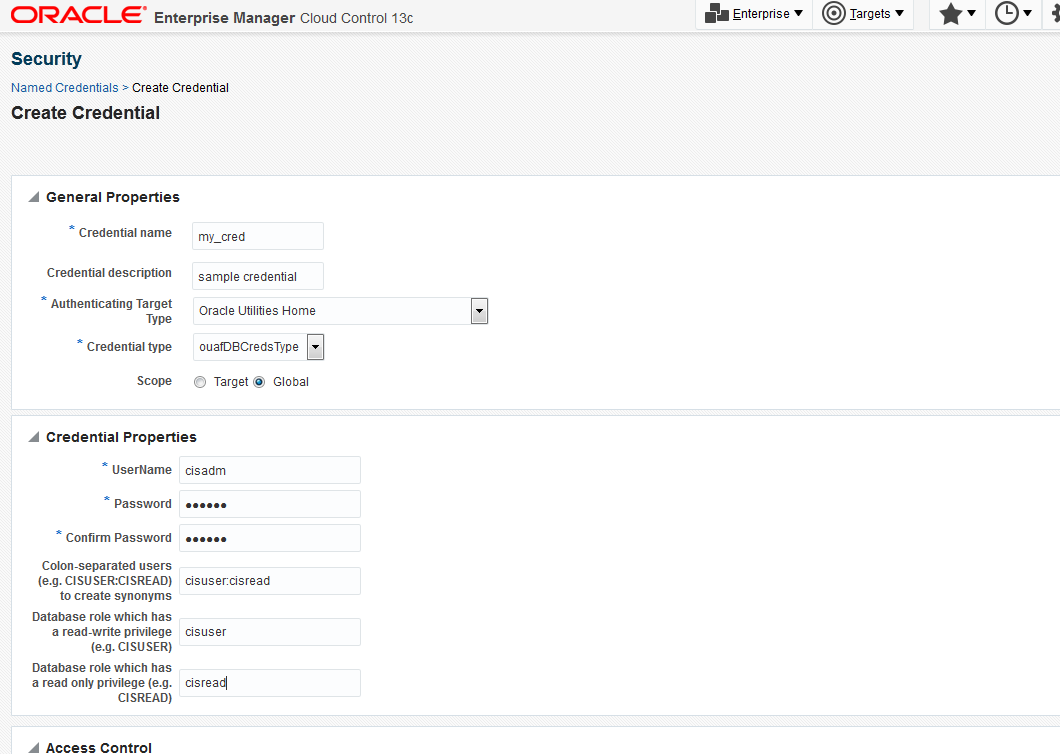1060x754 pixels.
Task: Click the Credential name field
Action: (x=258, y=236)
